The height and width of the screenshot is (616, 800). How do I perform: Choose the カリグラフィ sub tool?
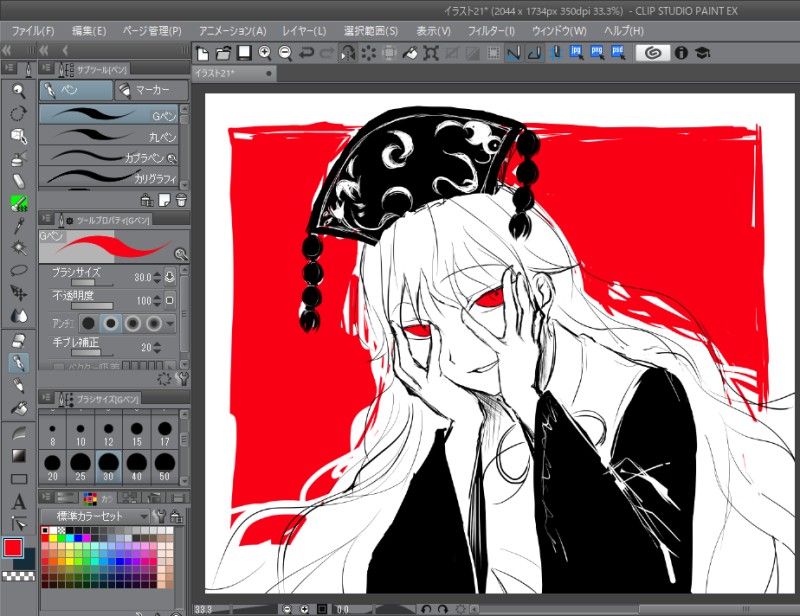click(x=109, y=177)
